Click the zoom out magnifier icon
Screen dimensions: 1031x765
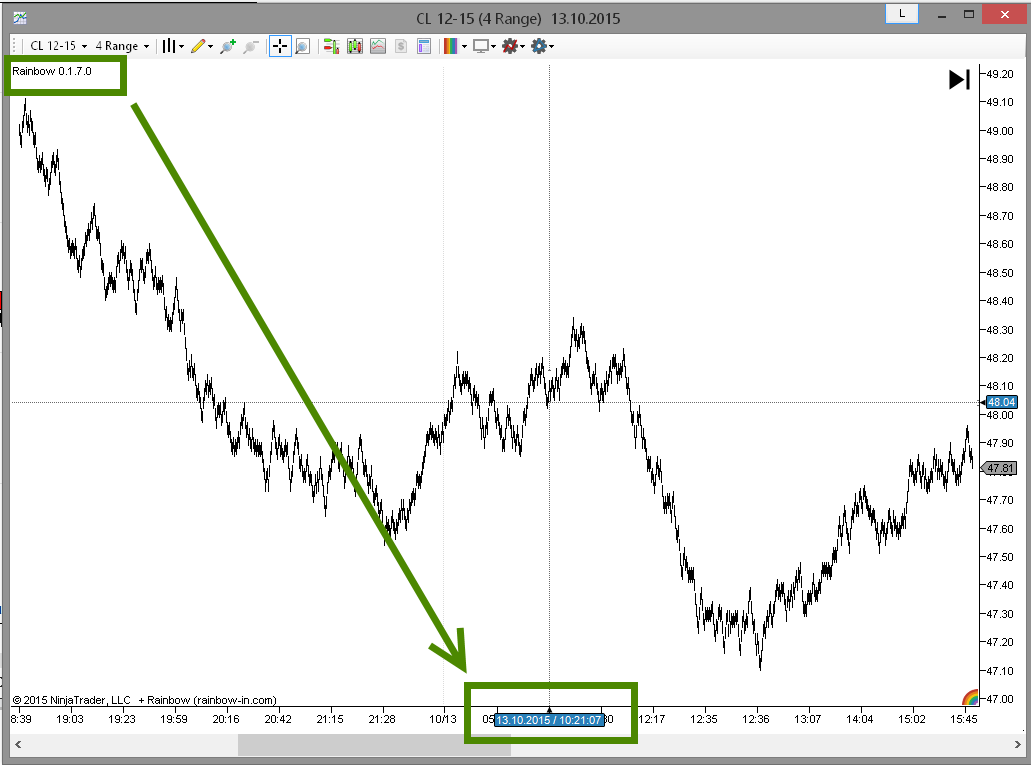(x=251, y=46)
